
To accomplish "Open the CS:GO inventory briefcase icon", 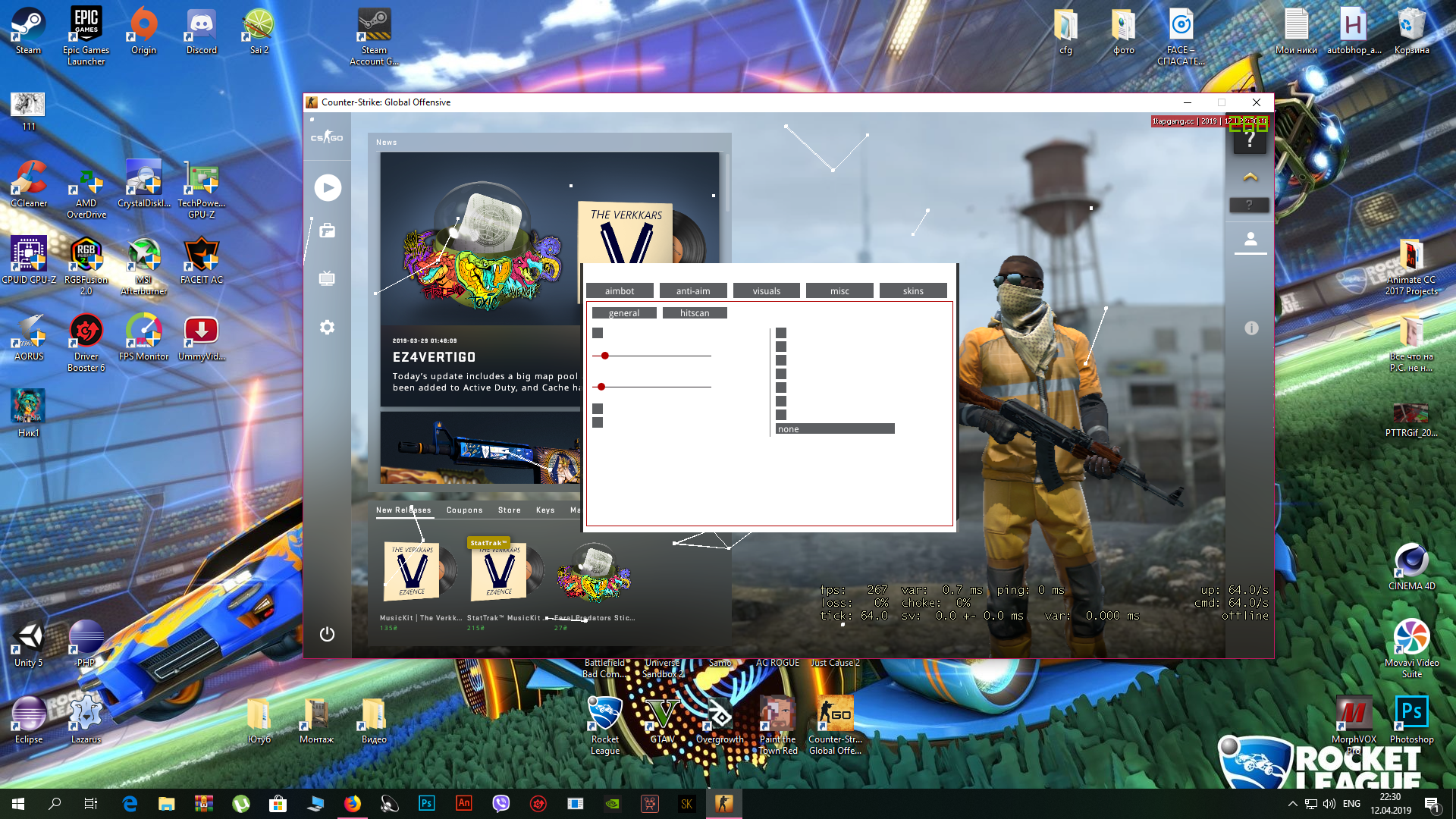I will pyautogui.click(x=328, y=231).
